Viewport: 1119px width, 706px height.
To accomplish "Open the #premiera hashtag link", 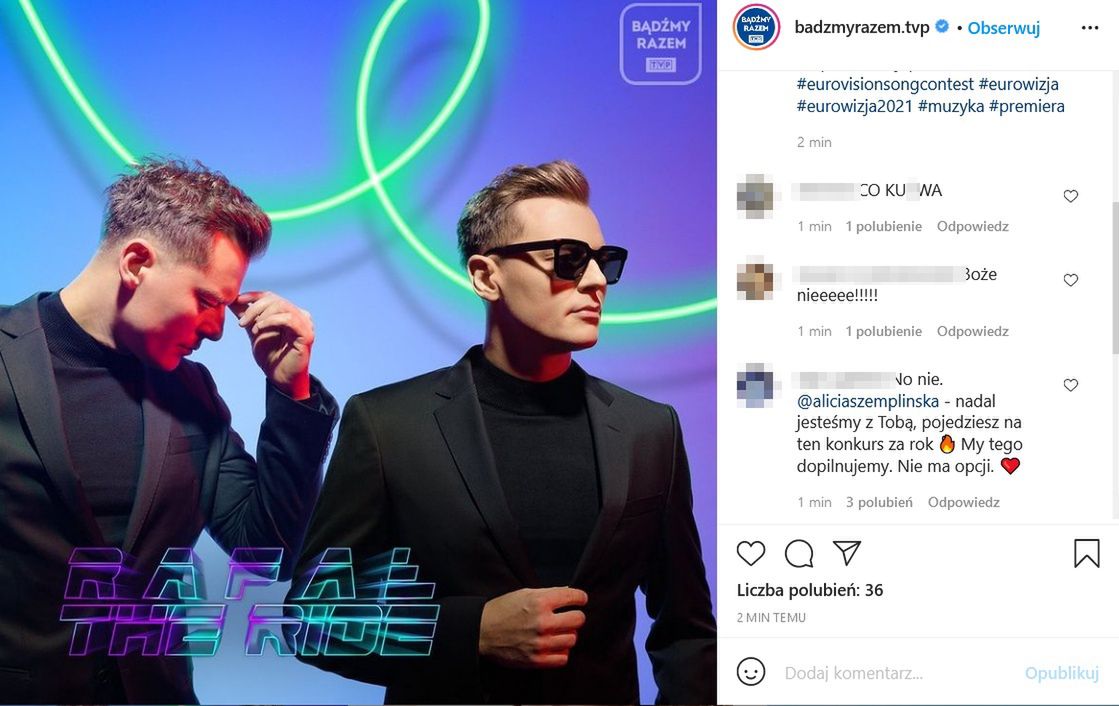I will pyautogui.click(x=1026, y=106).
